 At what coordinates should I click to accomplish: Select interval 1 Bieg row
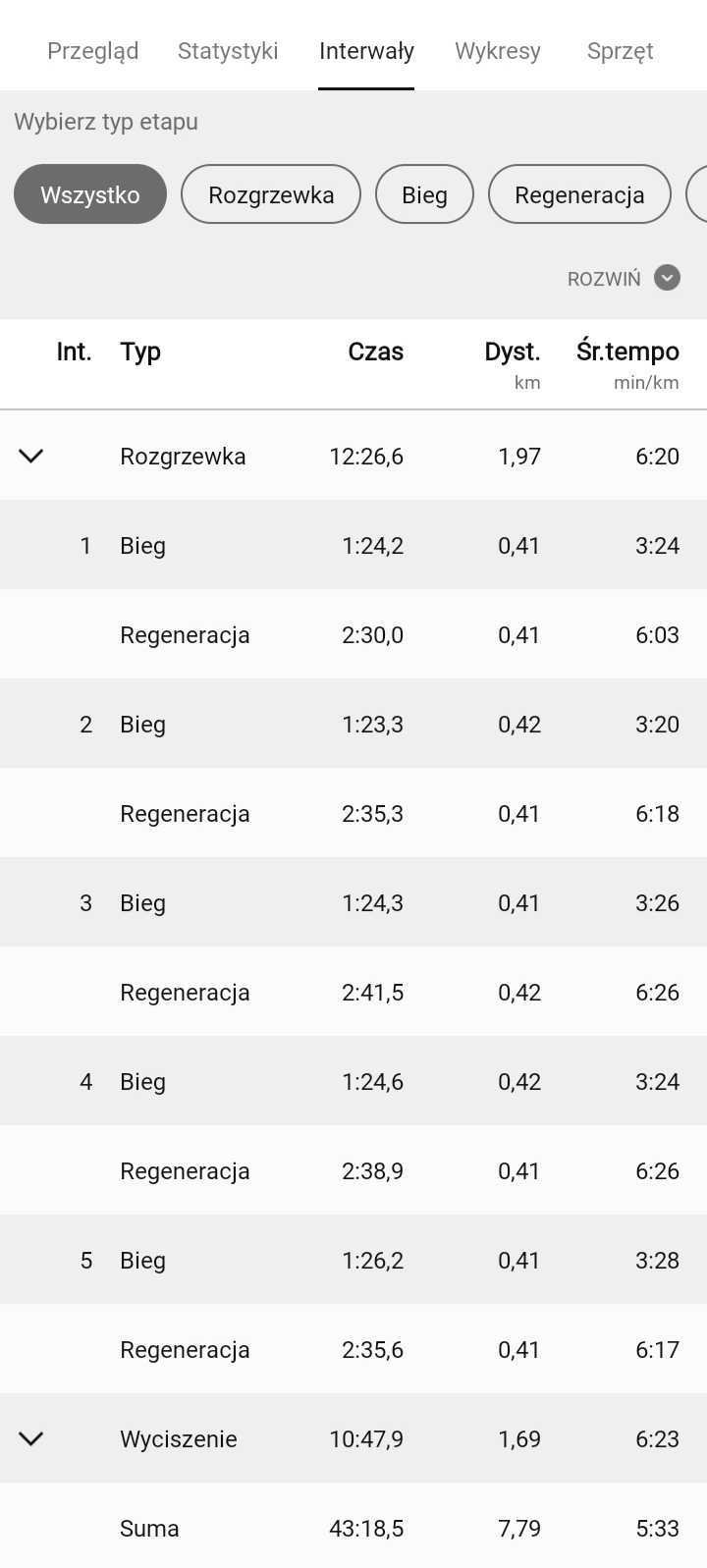coord(353,545)
